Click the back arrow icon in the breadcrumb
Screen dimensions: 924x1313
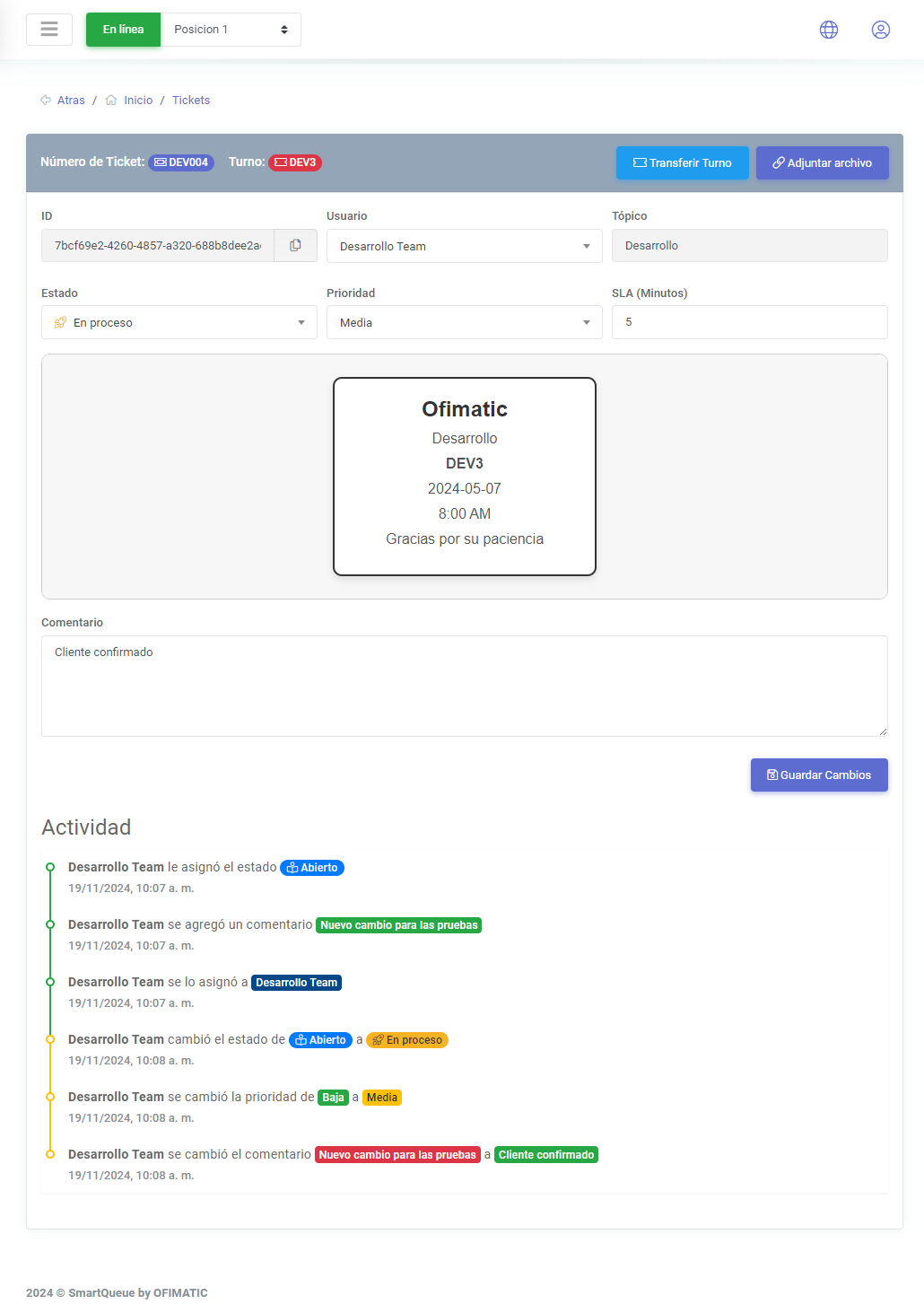(46, 101)
